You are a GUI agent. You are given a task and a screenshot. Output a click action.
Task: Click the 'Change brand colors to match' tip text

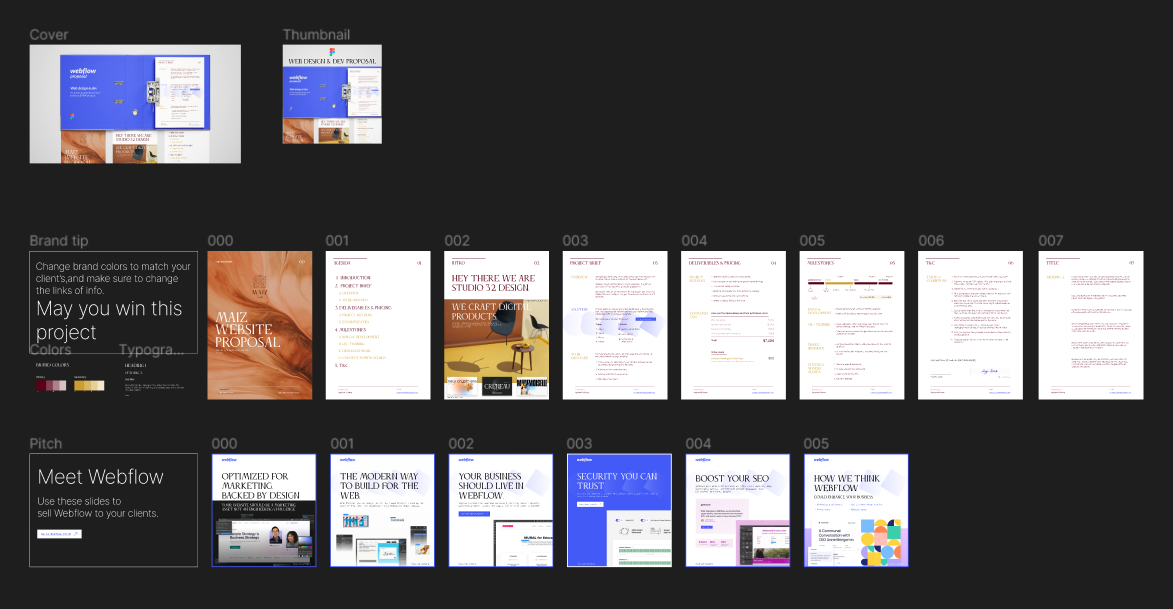[113, 278]
